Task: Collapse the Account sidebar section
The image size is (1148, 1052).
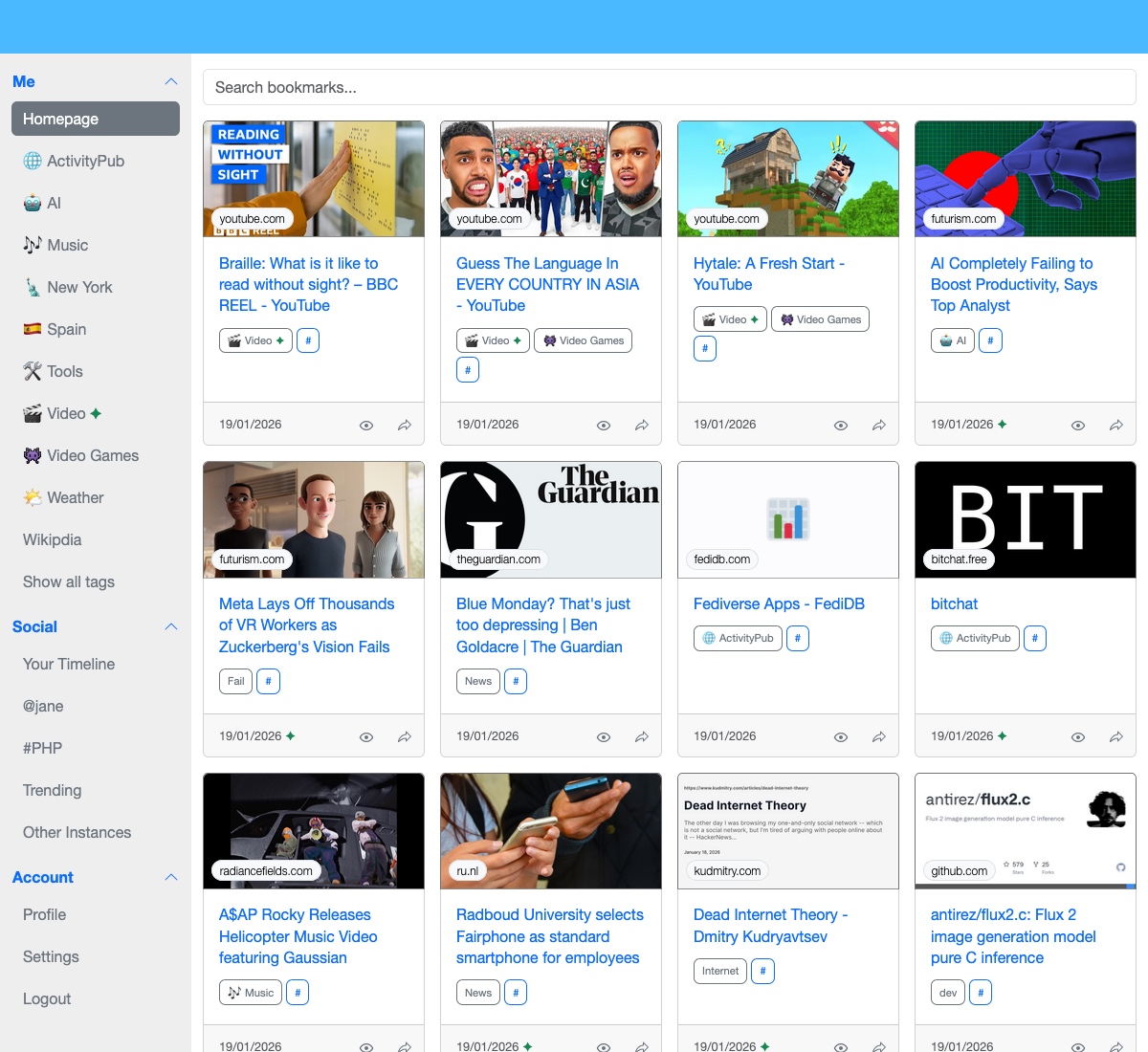Action: pyautogui.click(x=171, y=878)
